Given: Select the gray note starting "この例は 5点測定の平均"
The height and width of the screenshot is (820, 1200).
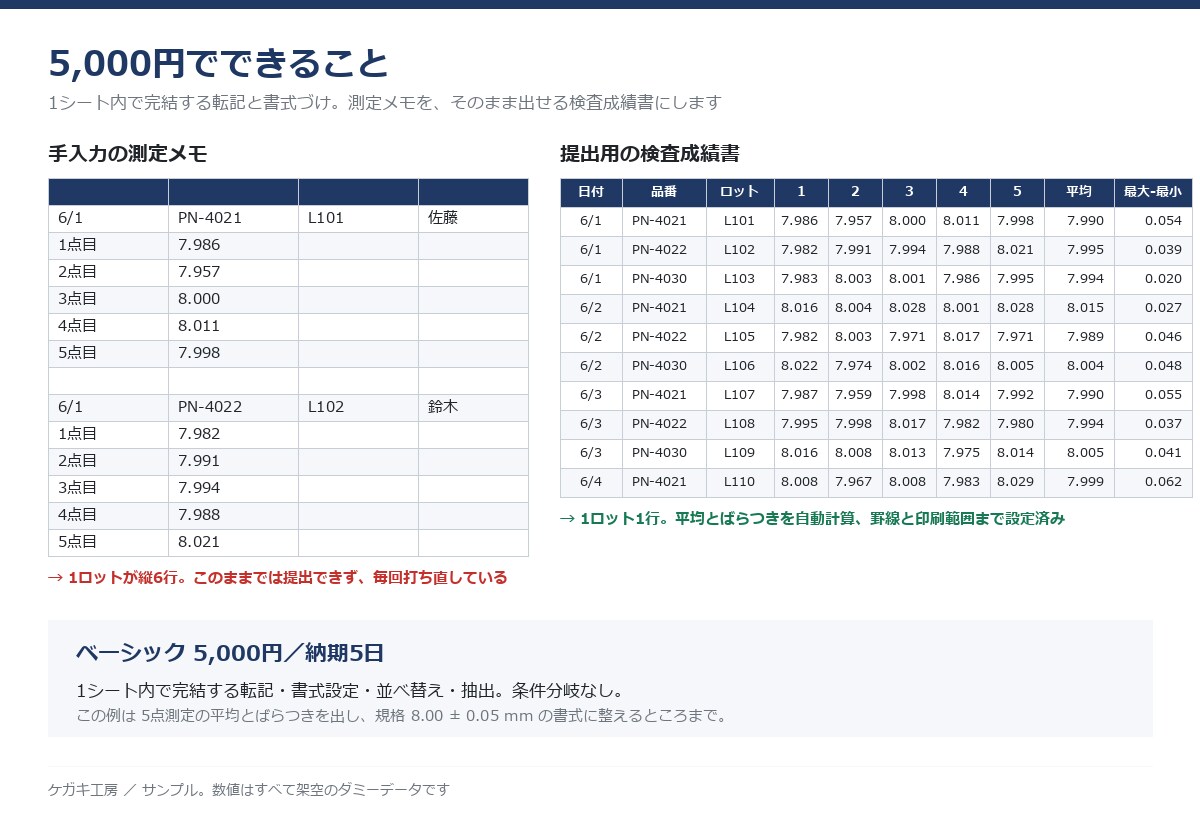Looking at the screenshot, I should 404,716.
